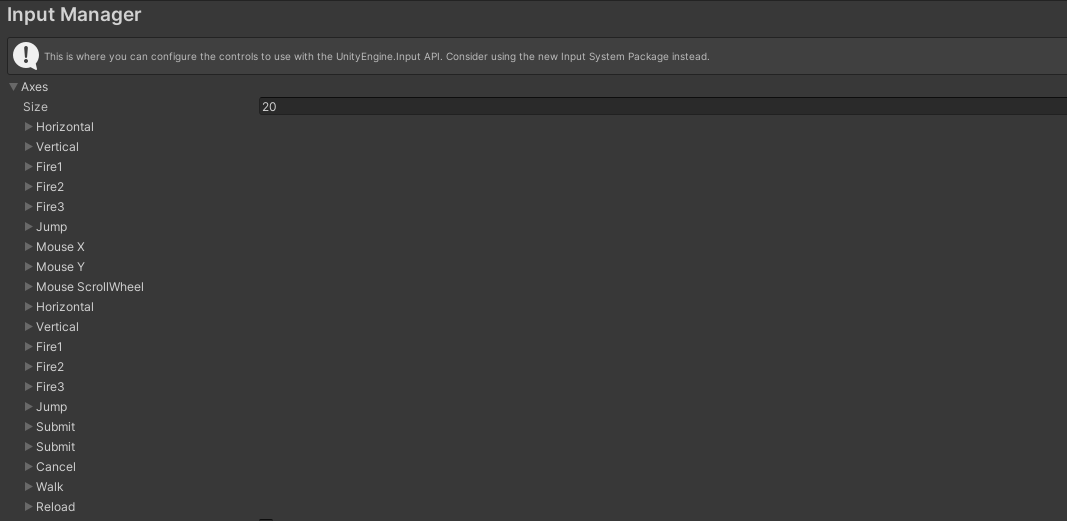Click the exclamation info icon in the banner
The image size is (1067, 521).
[x=26, y=56]
